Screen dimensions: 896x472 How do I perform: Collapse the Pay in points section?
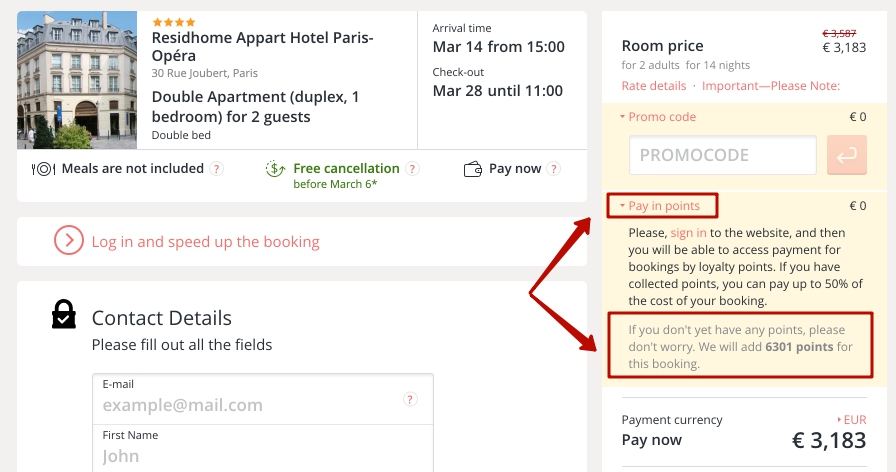pos(659,206)
